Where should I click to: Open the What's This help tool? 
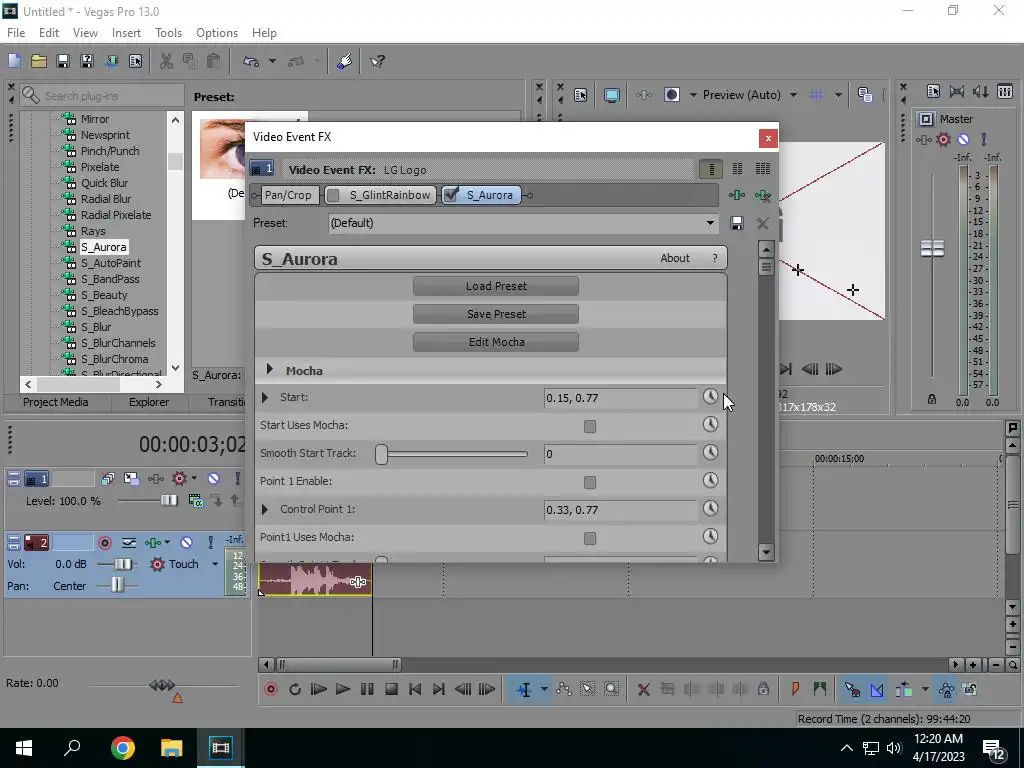tap(377, 61)
